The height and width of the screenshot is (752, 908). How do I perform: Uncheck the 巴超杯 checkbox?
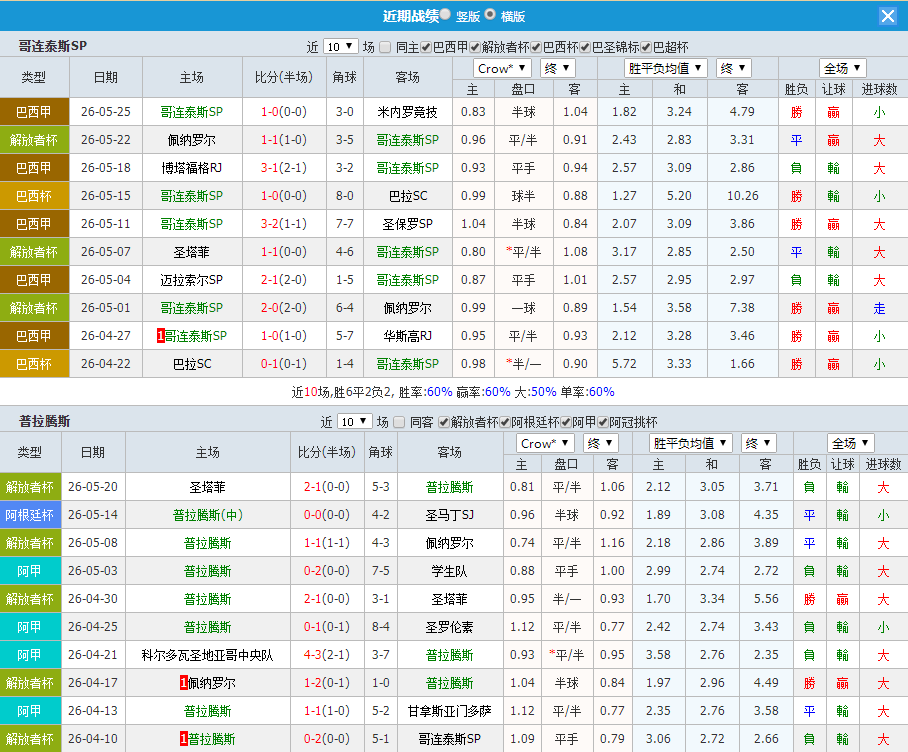click(646, 47)
